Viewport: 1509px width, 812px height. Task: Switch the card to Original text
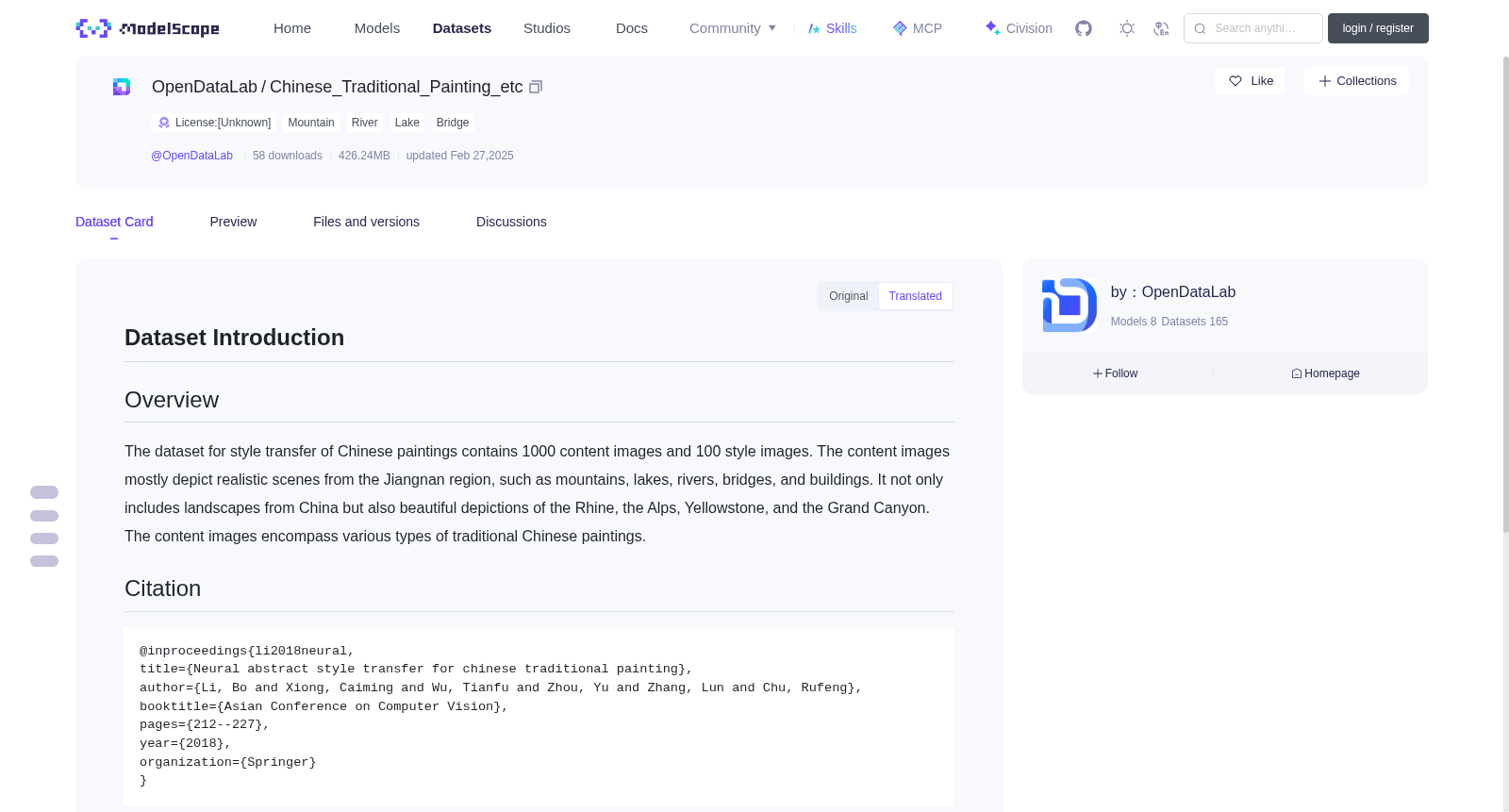[x=849, y=296]
